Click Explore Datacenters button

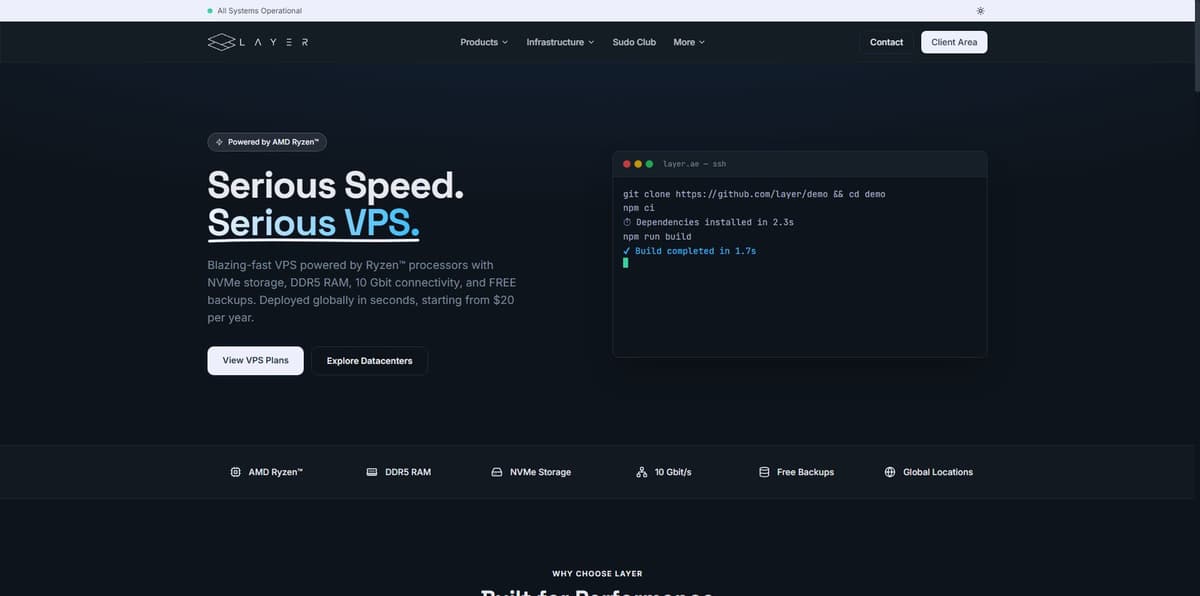369,360
